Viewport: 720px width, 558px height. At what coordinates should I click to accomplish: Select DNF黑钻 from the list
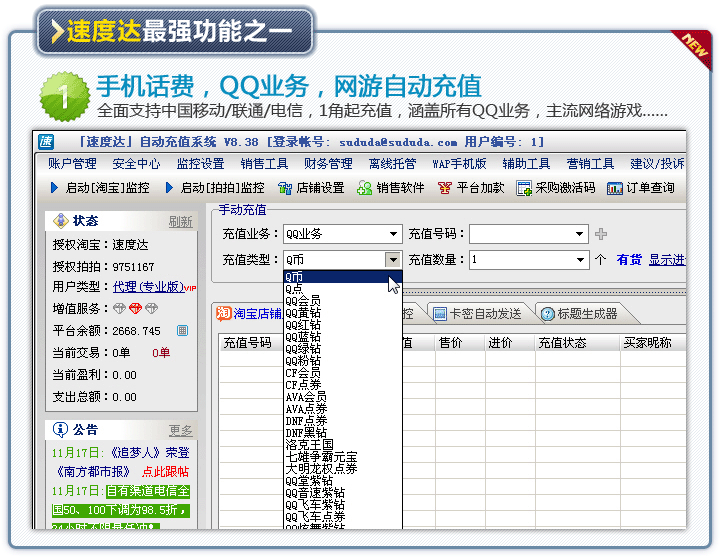coord(343,433)
